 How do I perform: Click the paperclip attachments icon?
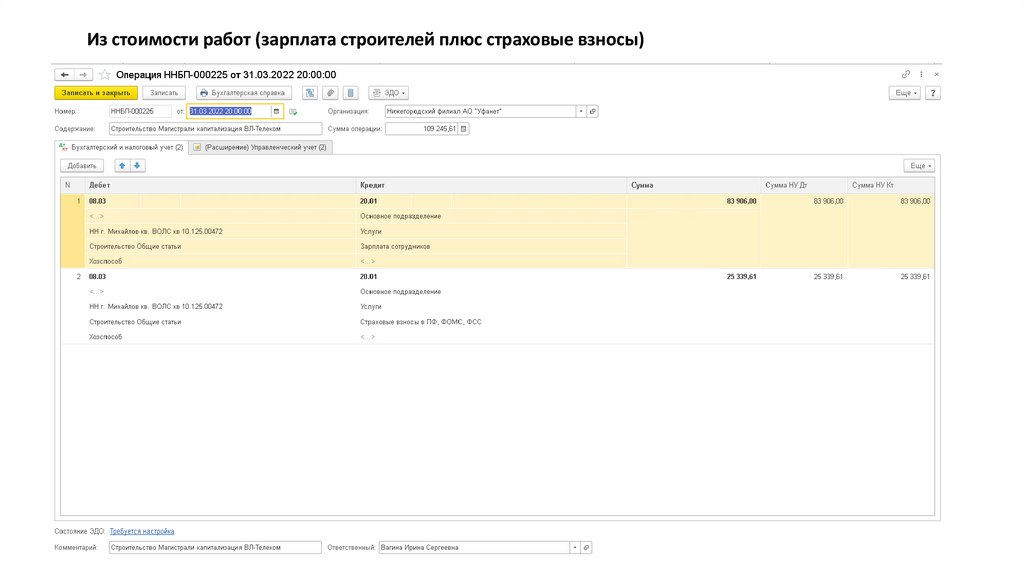point(331,92)
